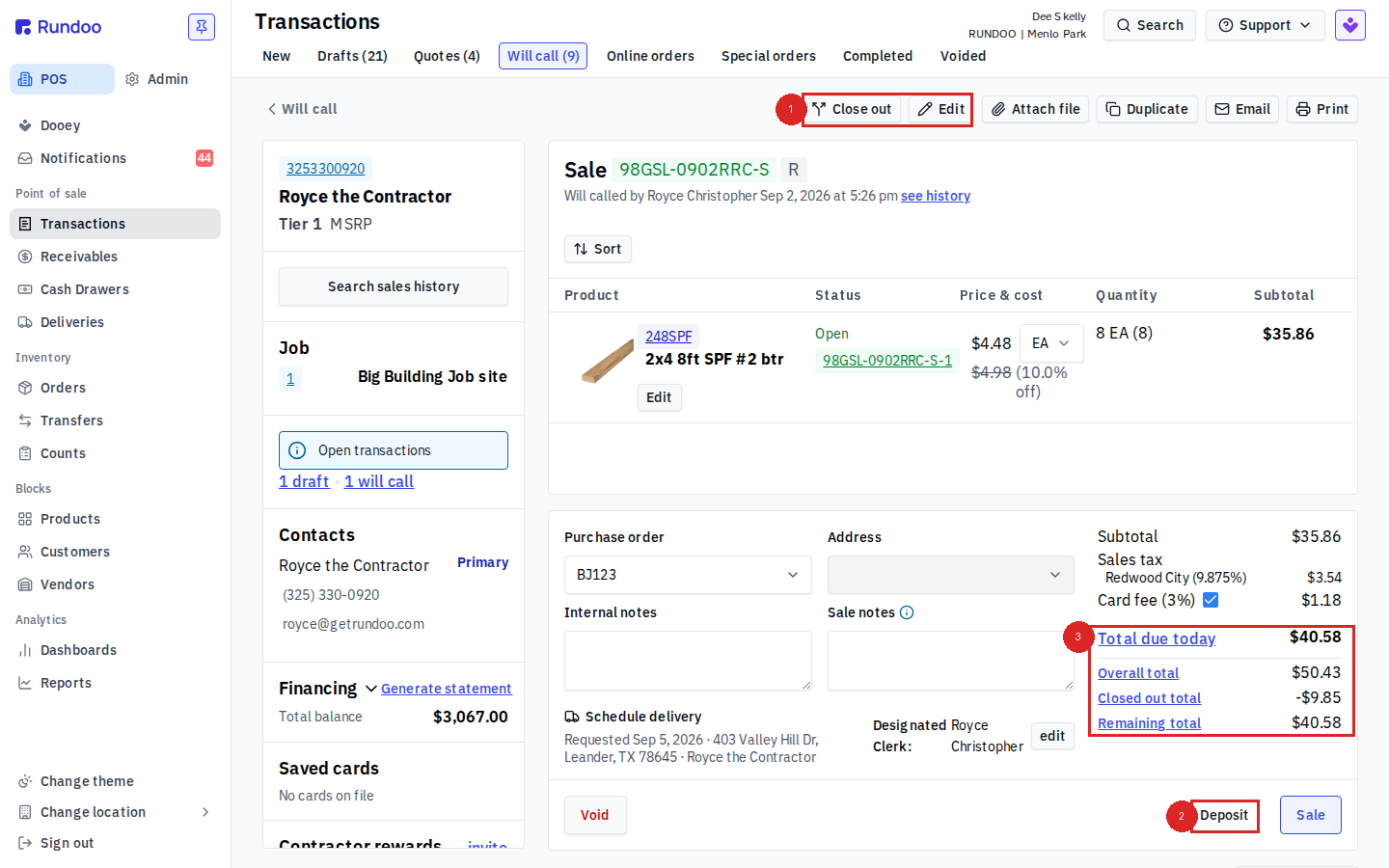Print this transaction
This screenshot has height=868, width=1389.
[1322, 109]
